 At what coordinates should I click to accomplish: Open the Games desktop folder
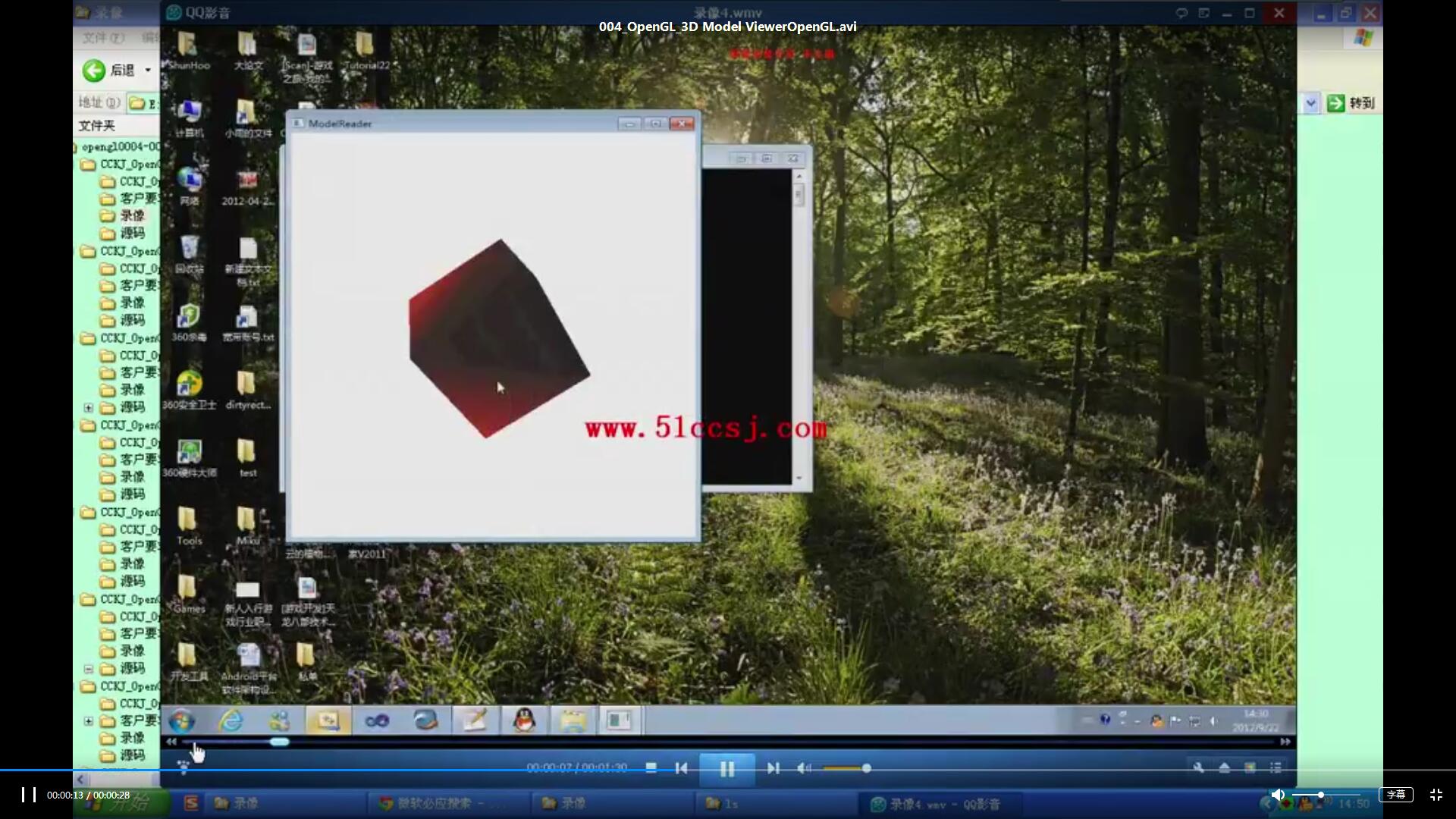click(189, 595)
